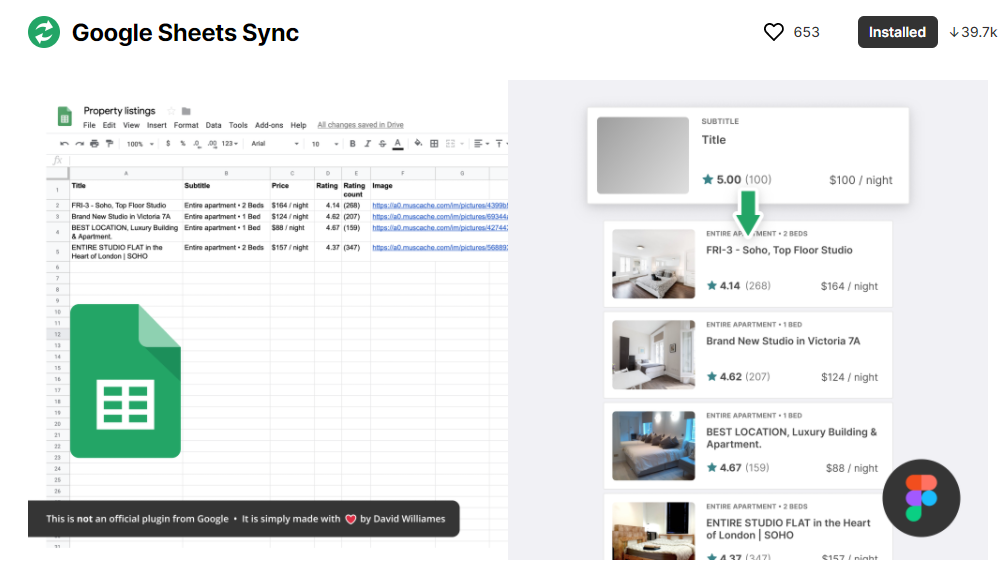Open the Tools menu in Sheets
1005x584 pixels.
[238, 125]
